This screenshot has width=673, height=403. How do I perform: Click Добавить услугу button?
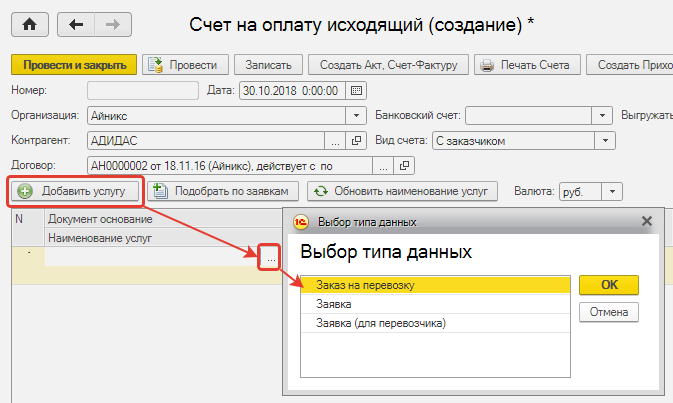point(76,191)
